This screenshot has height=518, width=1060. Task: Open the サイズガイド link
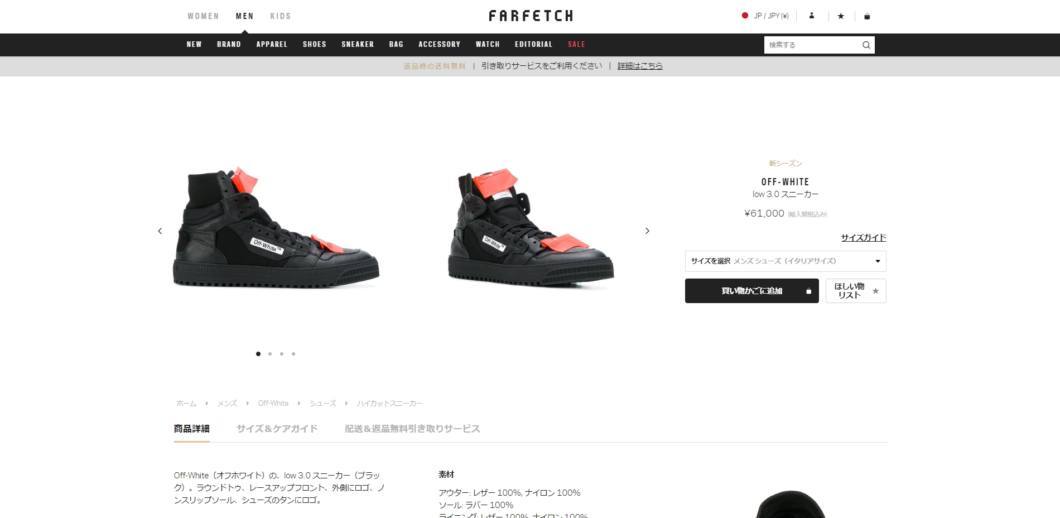point(863,238)
